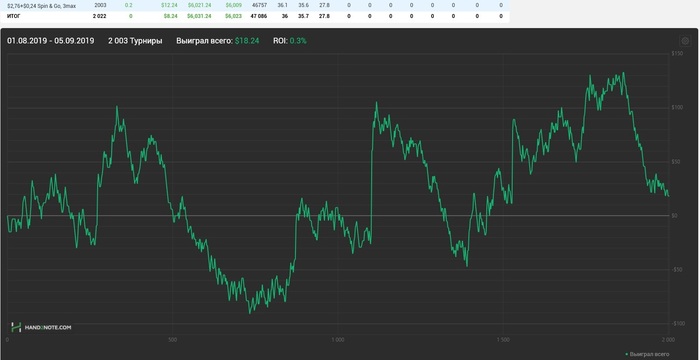Click the '2 000' x-axis label
This screenshot has height=360, width=700.
tap(669, 340)
